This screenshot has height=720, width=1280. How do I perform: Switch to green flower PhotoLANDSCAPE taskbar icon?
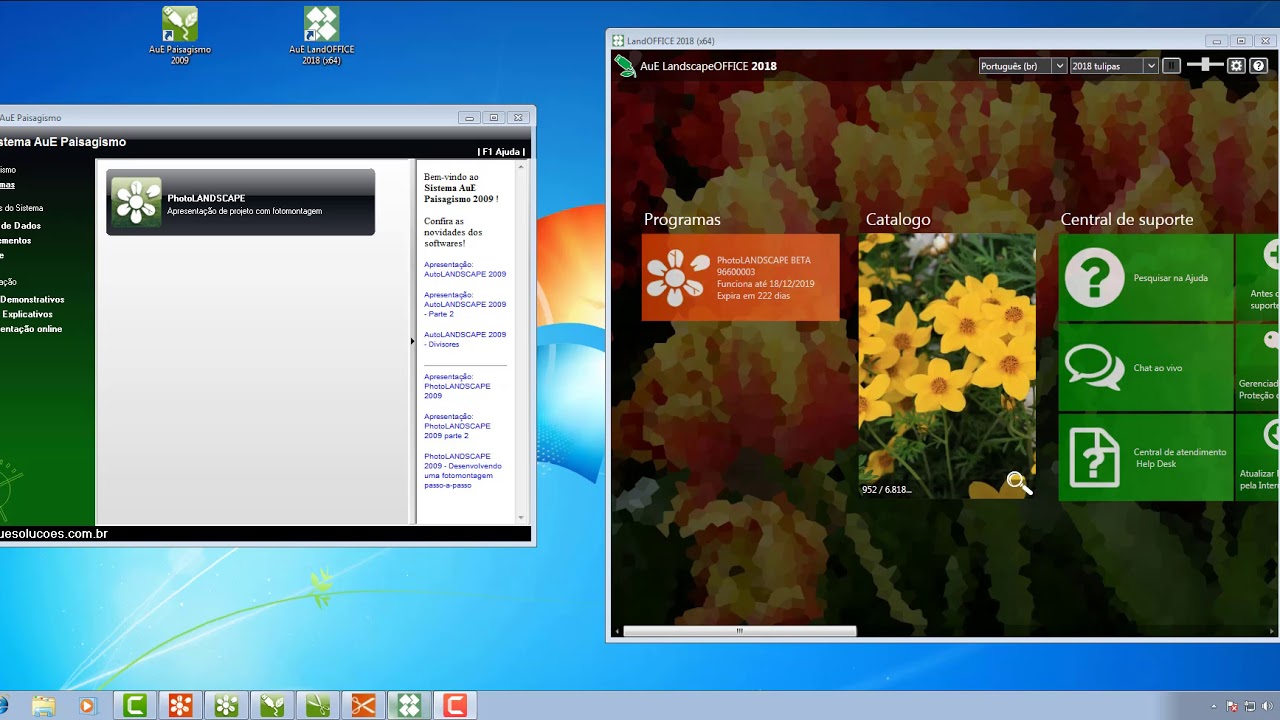click(x=226, y=706)
